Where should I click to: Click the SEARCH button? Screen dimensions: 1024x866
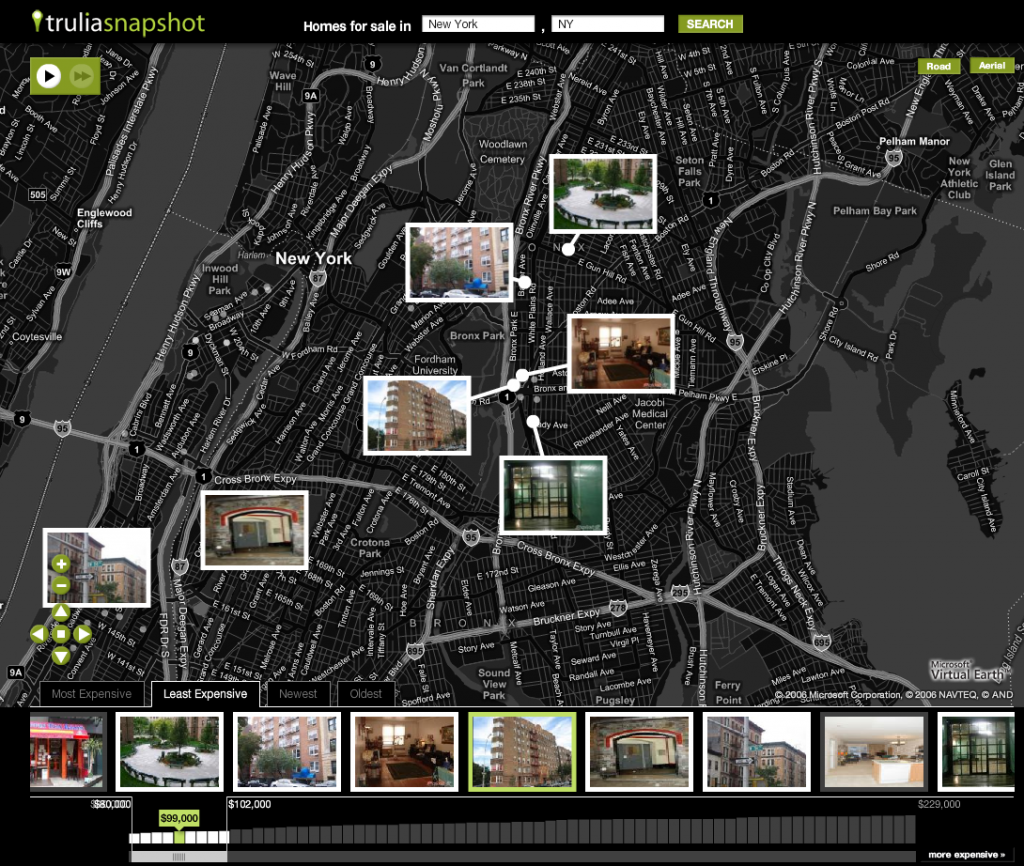710,24
